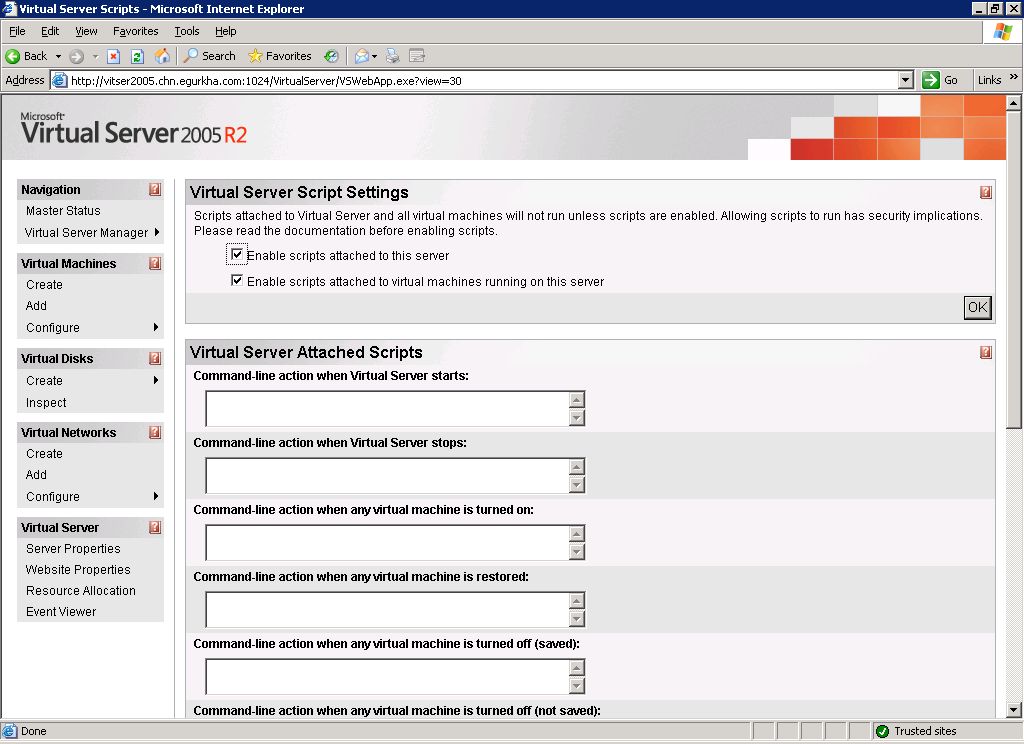Click Add under Virtual Machines
This screenshot has width=1024, height=744.
[x=36, y=306]
